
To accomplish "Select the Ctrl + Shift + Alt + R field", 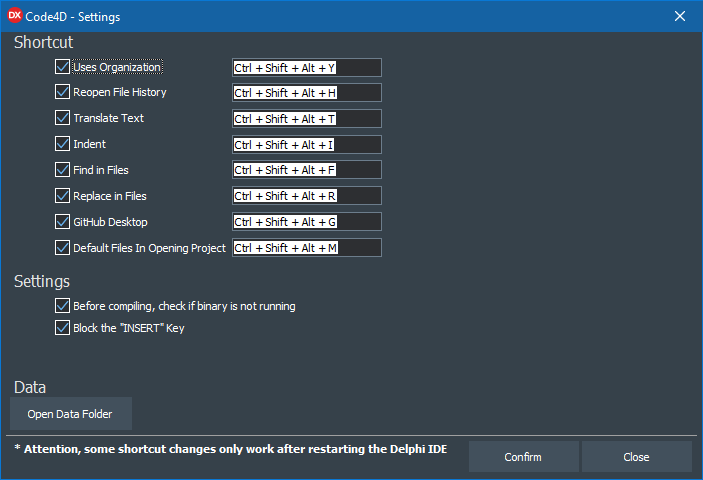I will click(x=307, y=196).
